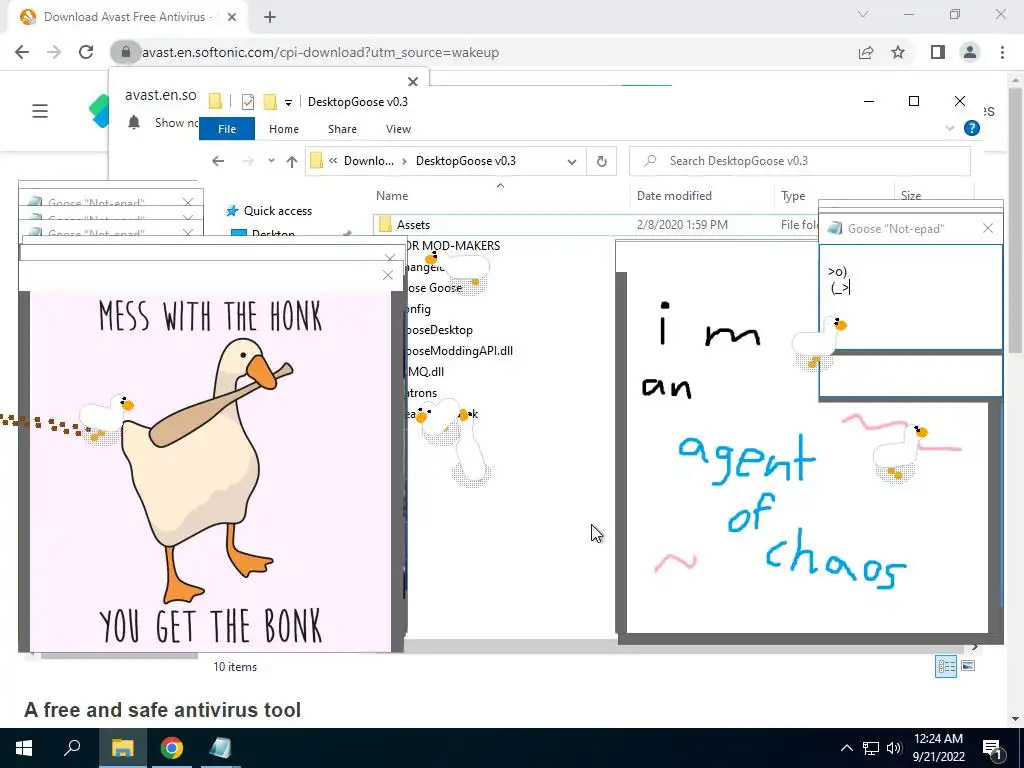Image resolution: width=1024 pixels, height=768 pixels.
Task: Click Downloads breadcrumb in Explorer path
Action: [369, 161]
